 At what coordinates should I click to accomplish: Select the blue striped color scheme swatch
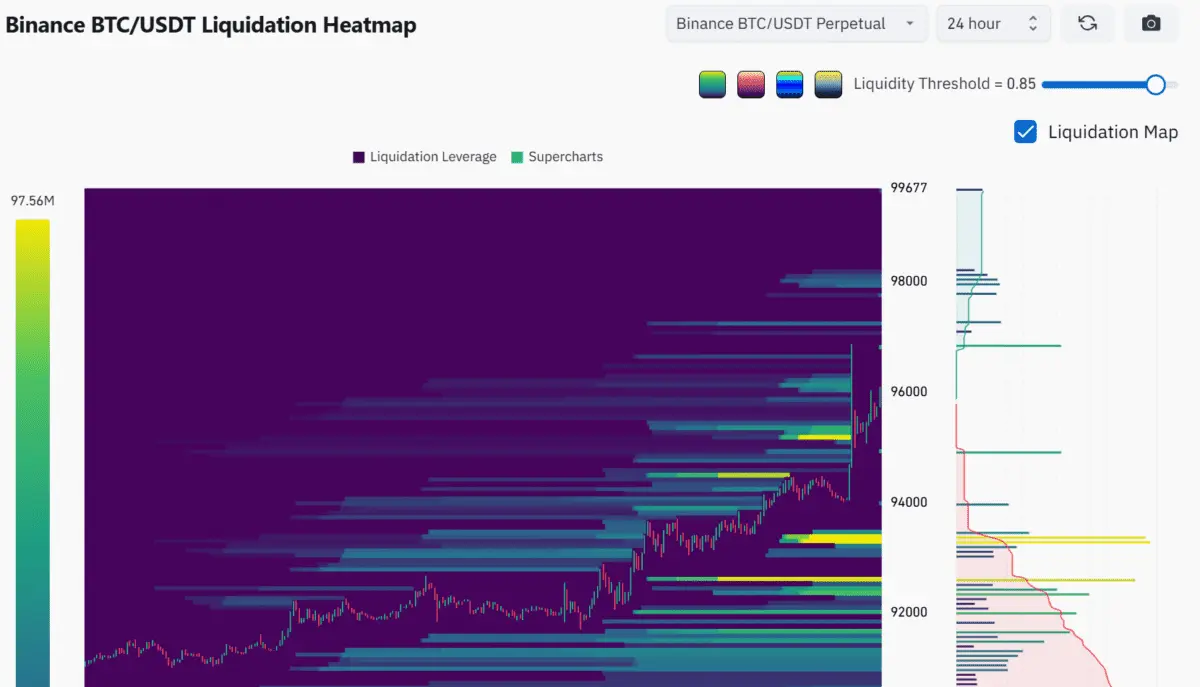point(790,85)
